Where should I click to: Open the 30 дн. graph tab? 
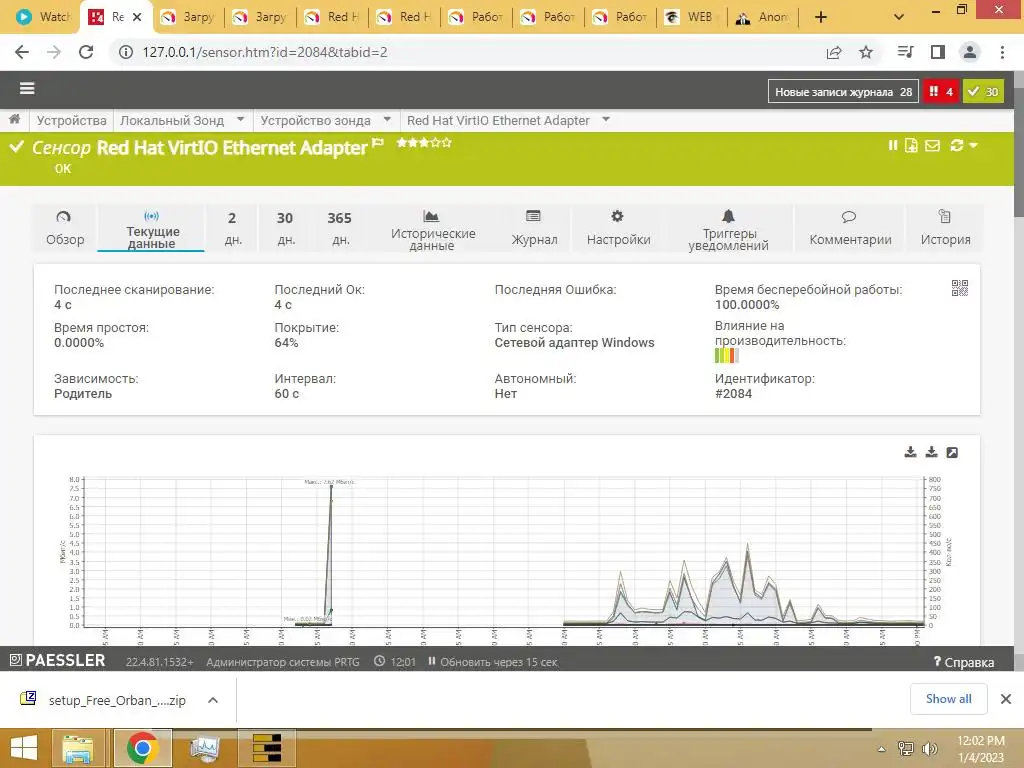pos(285,228)
